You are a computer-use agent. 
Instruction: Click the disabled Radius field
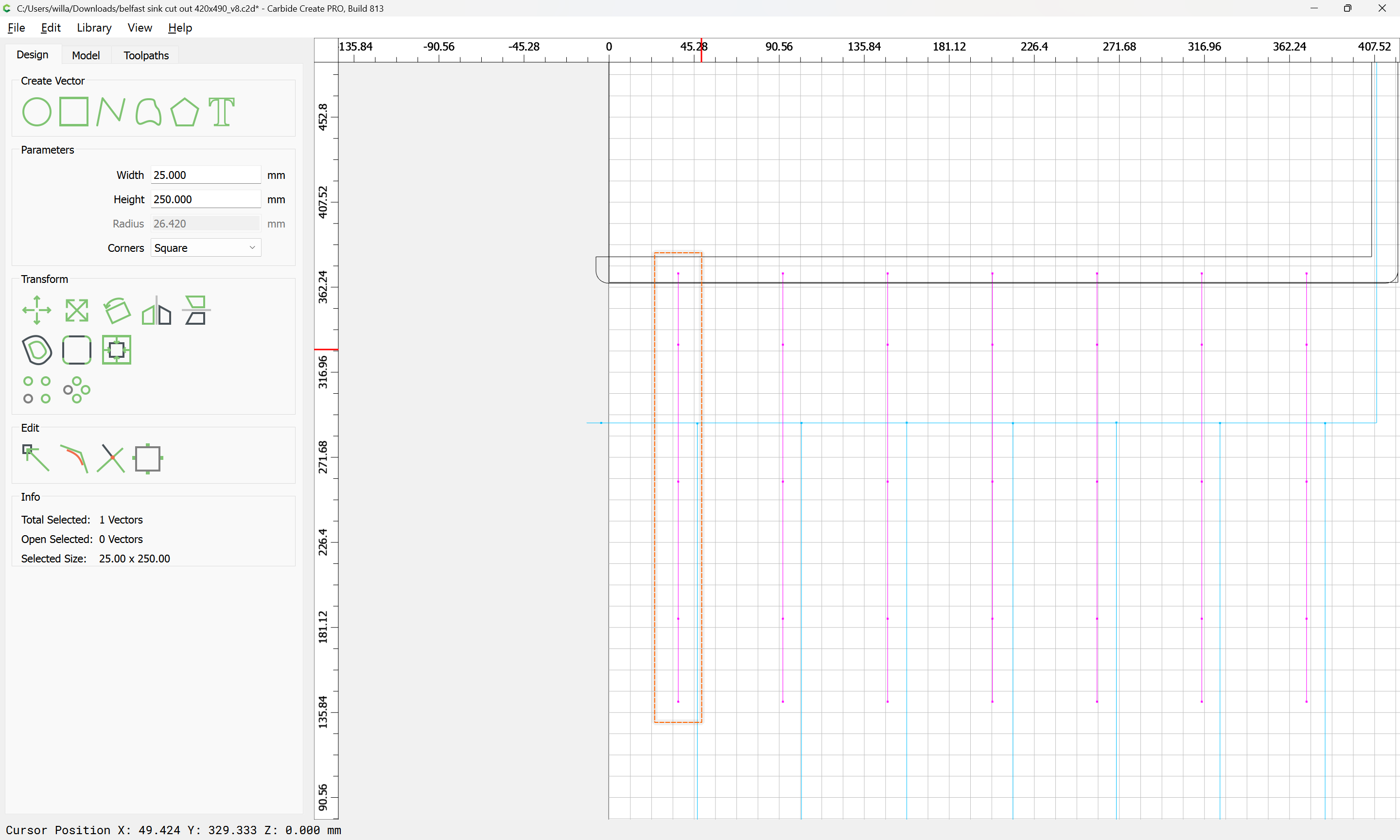(206, 224)
